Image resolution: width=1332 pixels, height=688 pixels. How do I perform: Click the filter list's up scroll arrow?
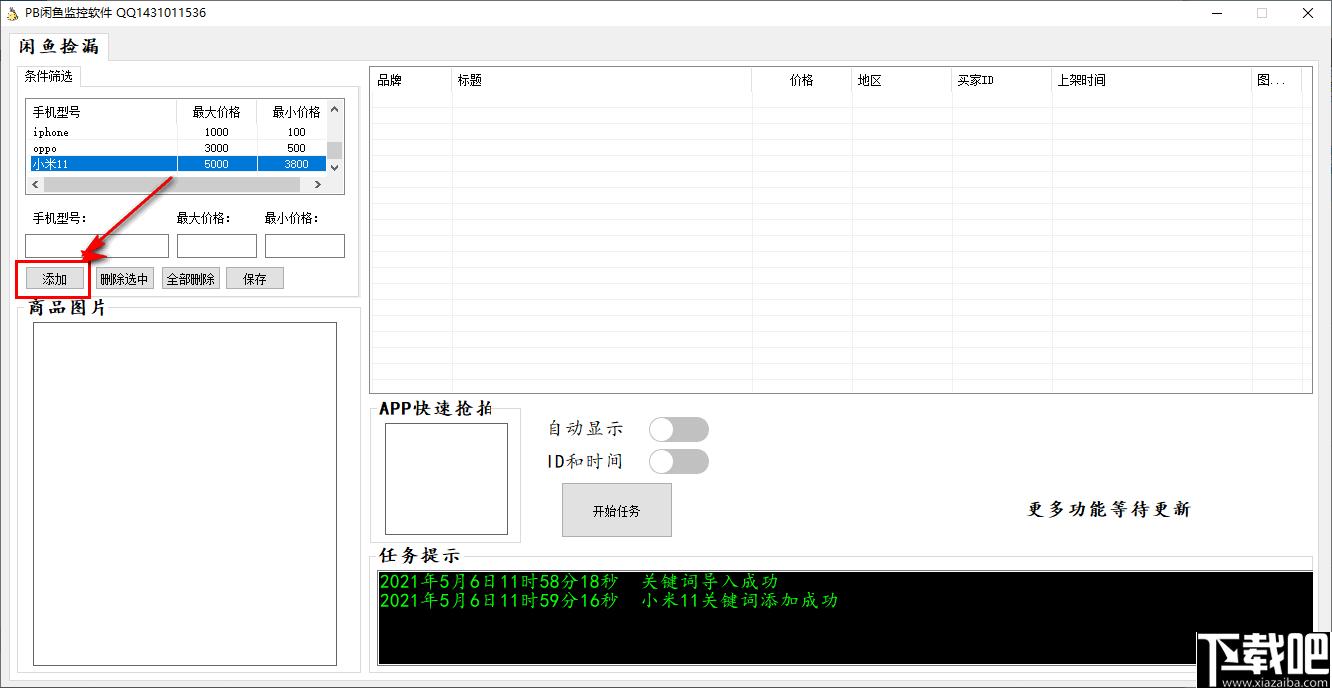tap(335, 109)
